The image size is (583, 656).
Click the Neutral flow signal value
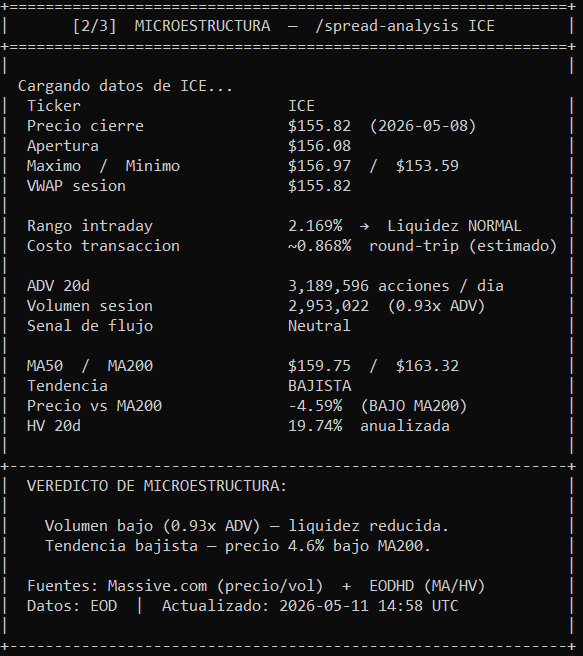319,326
